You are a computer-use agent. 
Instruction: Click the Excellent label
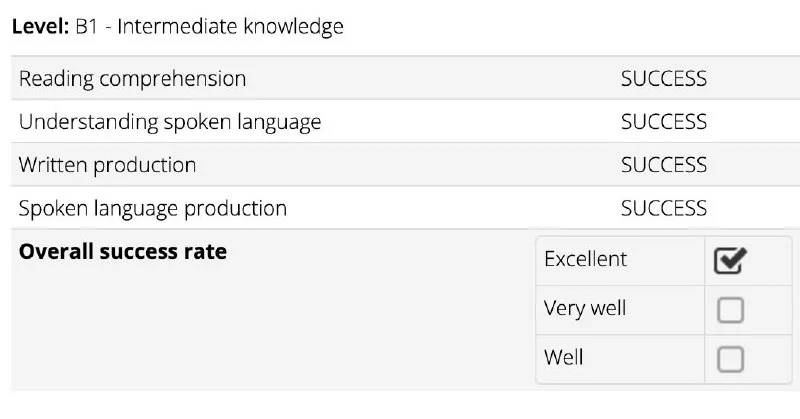pos(585,259)
